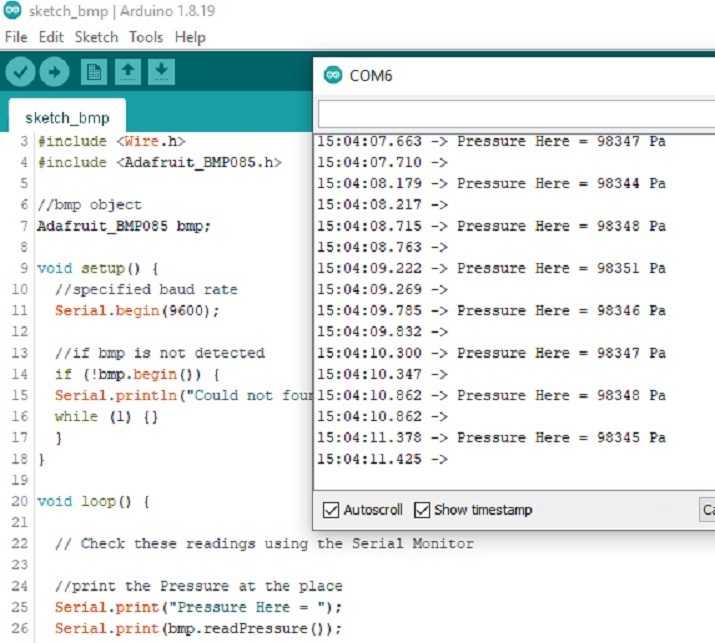
Task: Click 'Serial.print("Pressure Here = ");' line
Action: tap(198, 607)
